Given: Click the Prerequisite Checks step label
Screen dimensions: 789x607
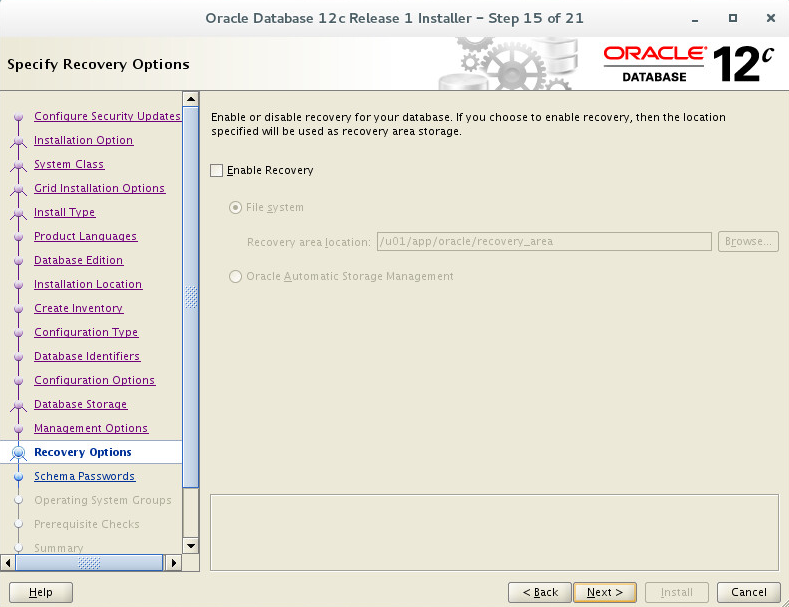Looking at the screenshot, I should [87, 524].
